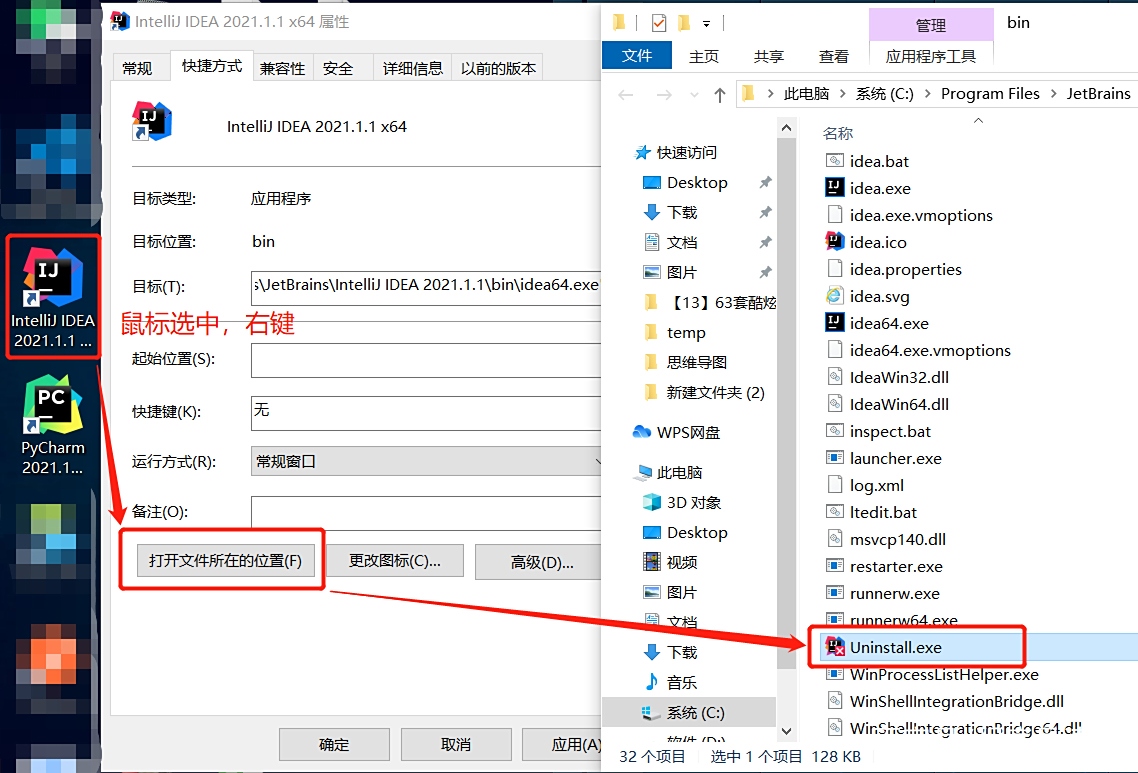Switch to the 兼容性 tab
1138x773 pixels.
pos(282,68)
